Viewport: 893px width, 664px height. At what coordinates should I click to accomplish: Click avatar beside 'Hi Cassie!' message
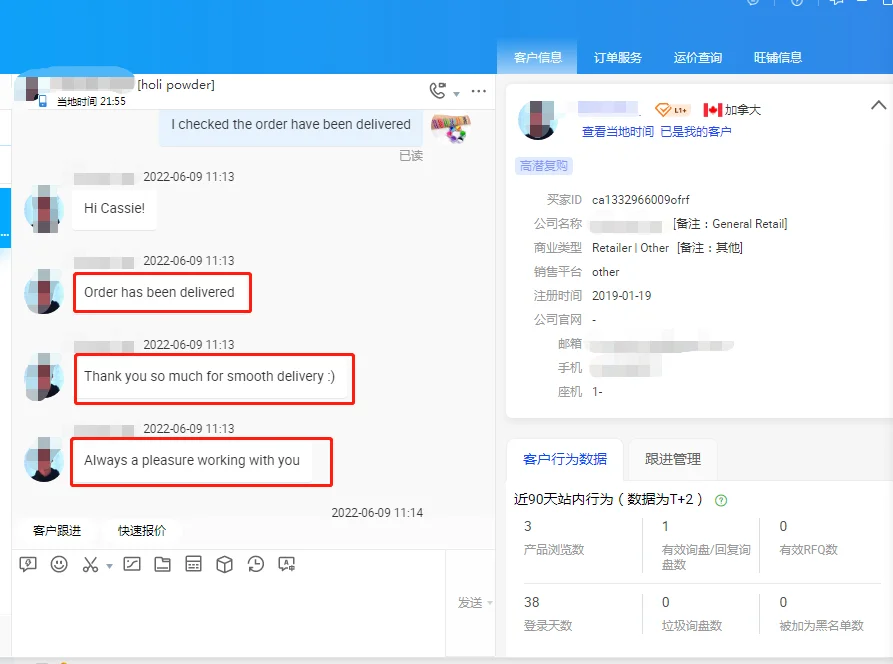click(44, 209)
